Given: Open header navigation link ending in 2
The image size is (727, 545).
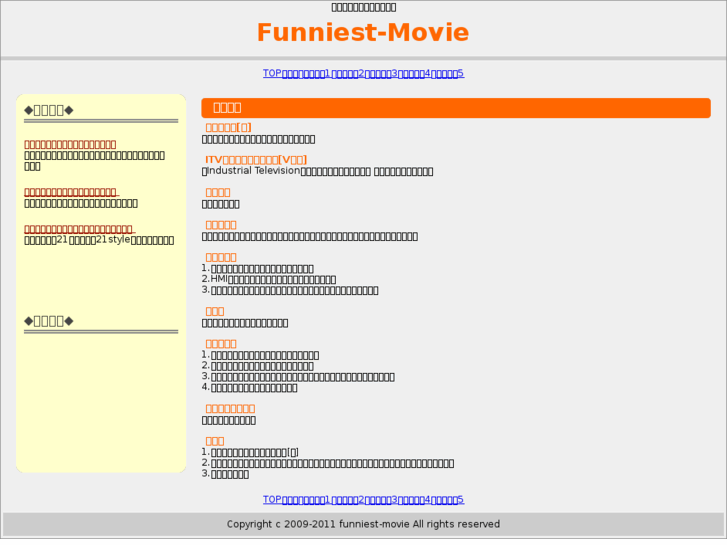Looking at the screenshot, I should point(348,73).
